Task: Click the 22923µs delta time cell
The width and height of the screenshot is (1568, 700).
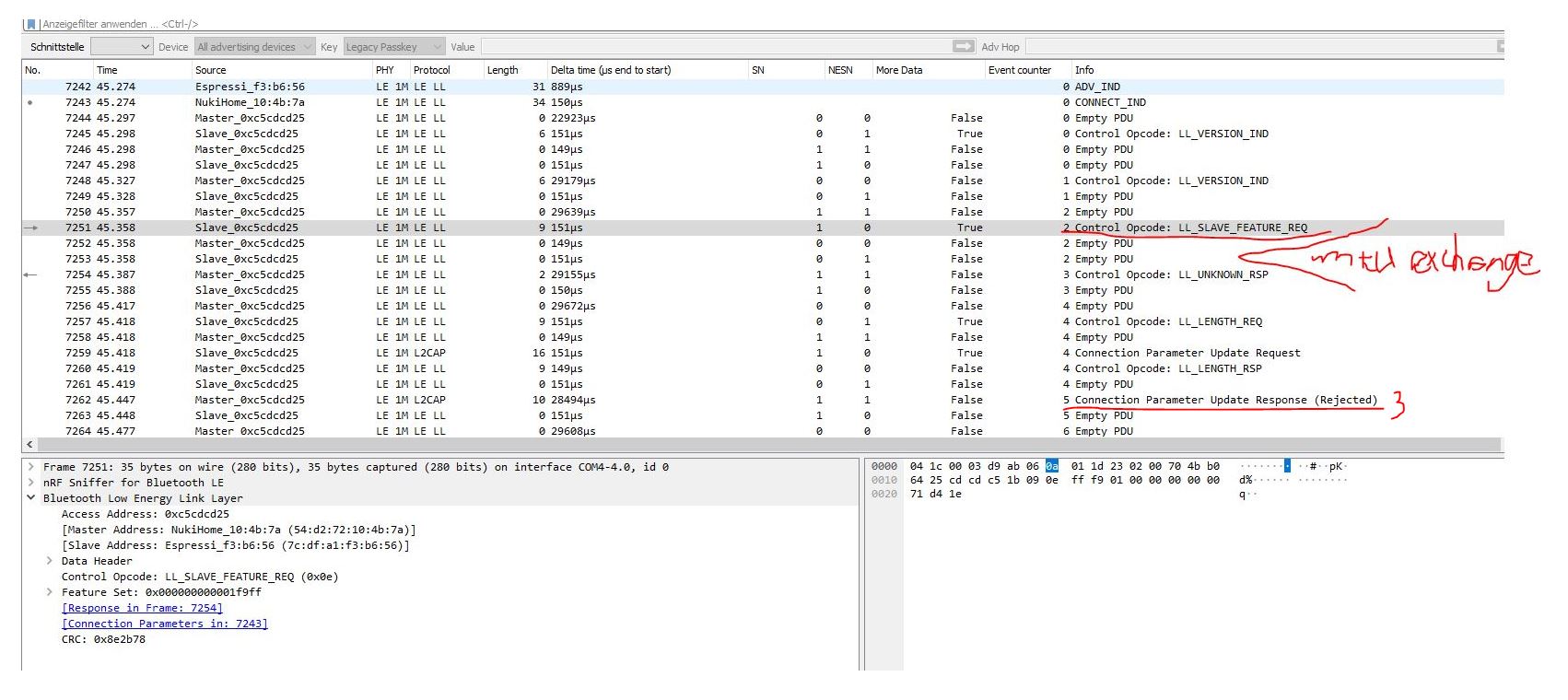Action: pyautogui.click(x=573, y=118)
